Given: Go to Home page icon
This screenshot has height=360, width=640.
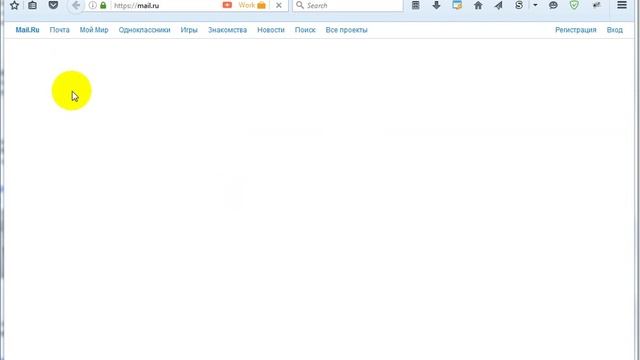Looking at the screenshot, I should click(478, 5).
